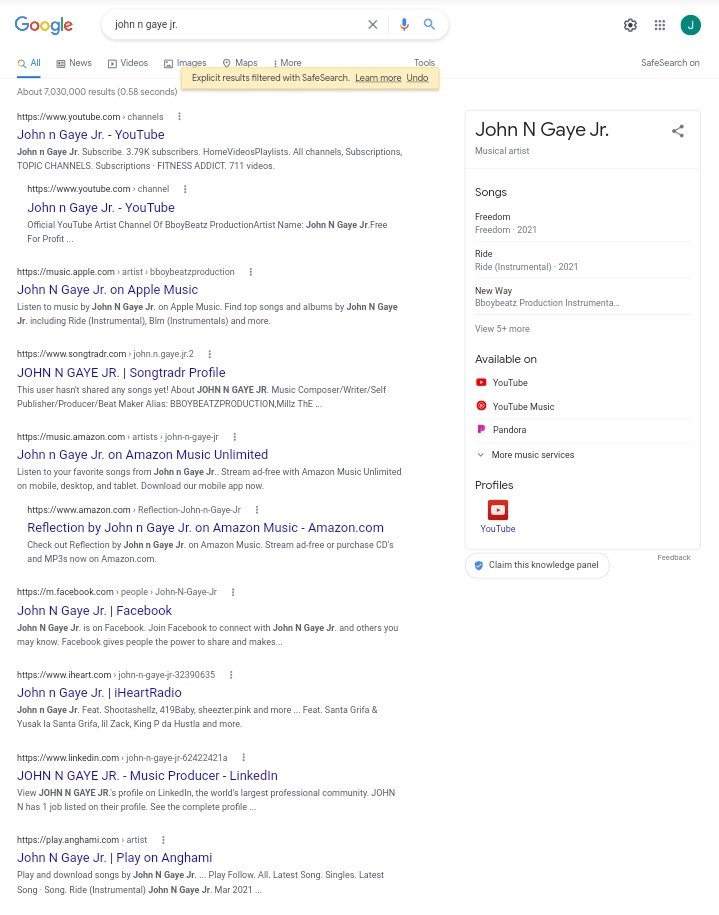Open the three-dot menu beside the songtradr.com result
This screenshot has width=719, height=915.
[210, 354]
